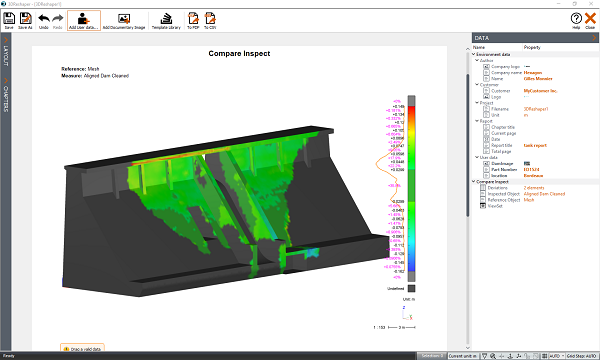This screenshot has width=600, height=360.
Task: Open Add User data tool
Action: (84, 20)
